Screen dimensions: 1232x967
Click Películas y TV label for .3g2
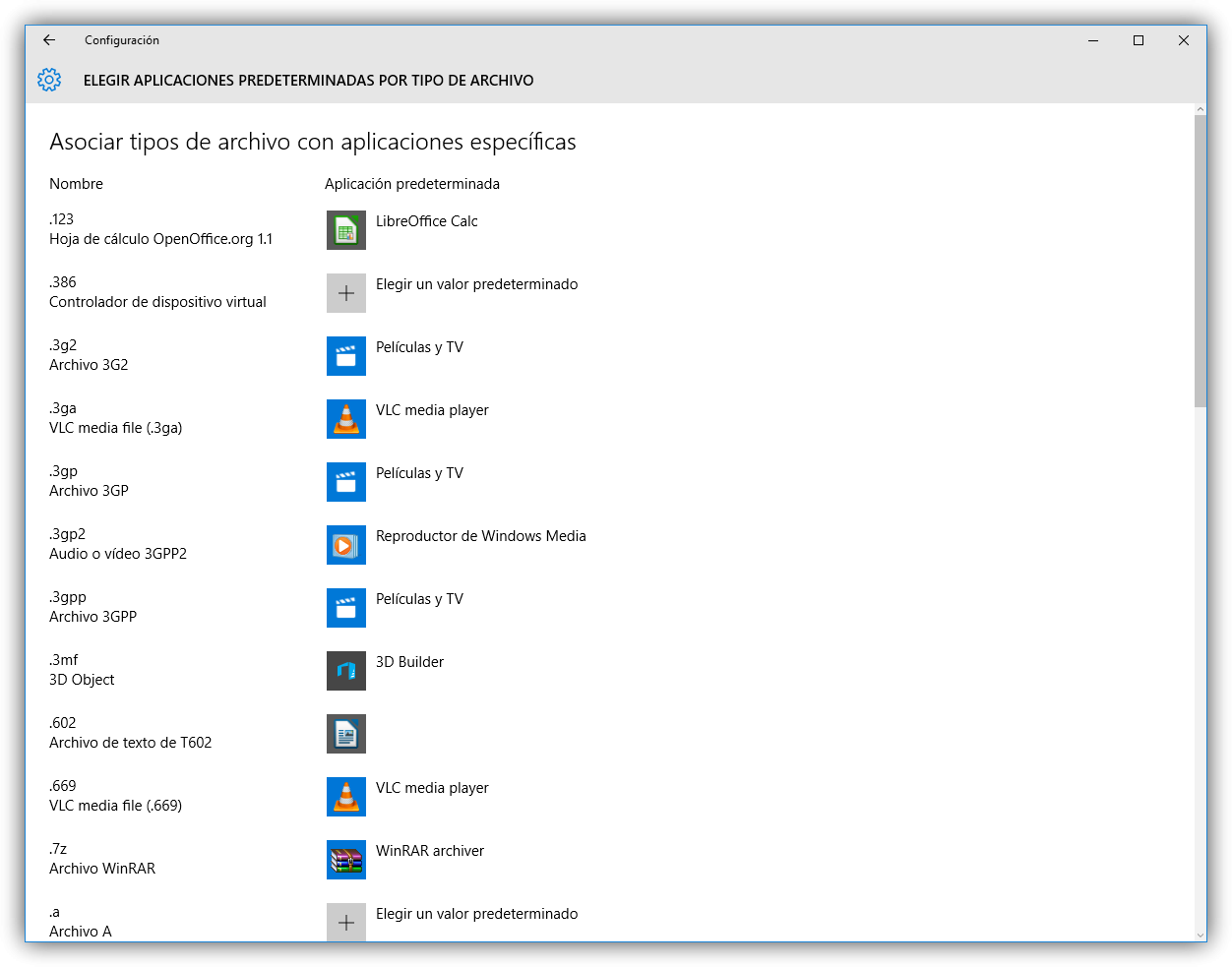point(419,347)
